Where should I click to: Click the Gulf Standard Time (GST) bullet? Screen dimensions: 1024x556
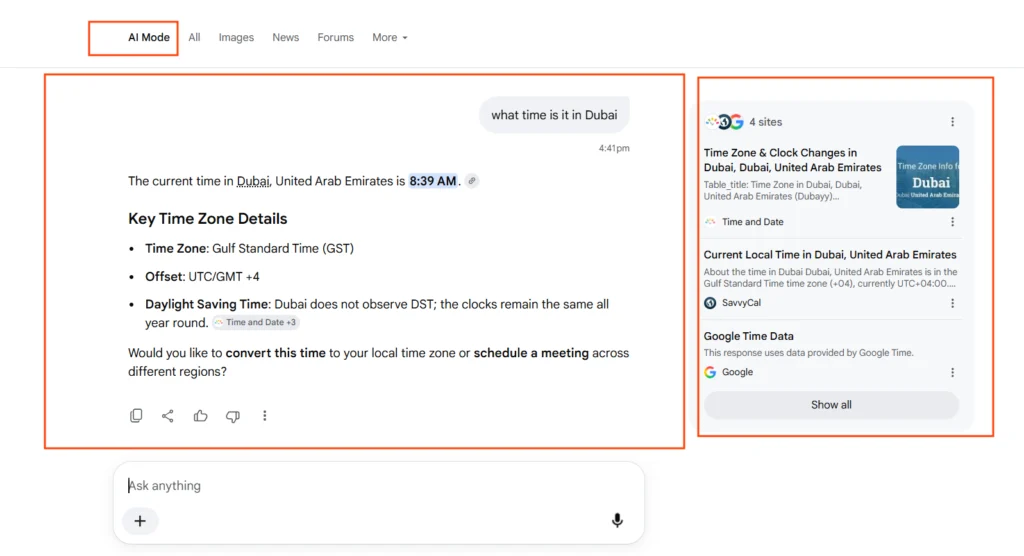249,249
